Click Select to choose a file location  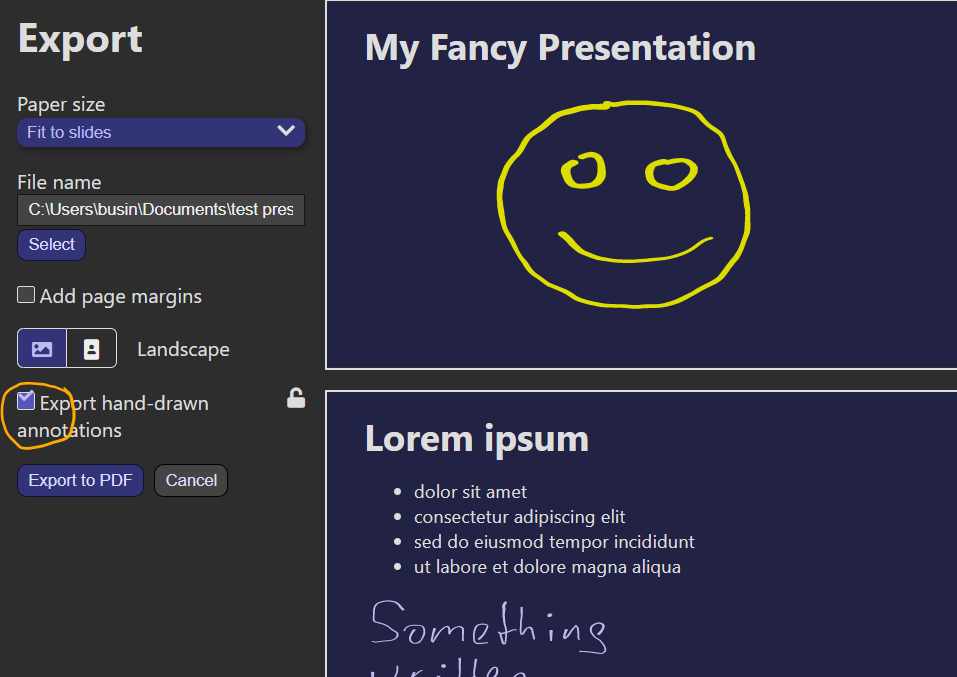pos(51,244)
